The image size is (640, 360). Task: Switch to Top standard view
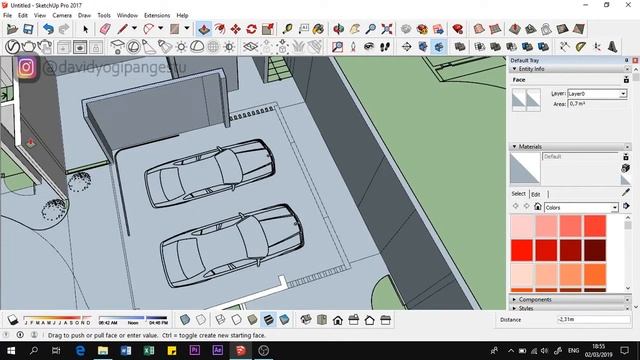322,320
